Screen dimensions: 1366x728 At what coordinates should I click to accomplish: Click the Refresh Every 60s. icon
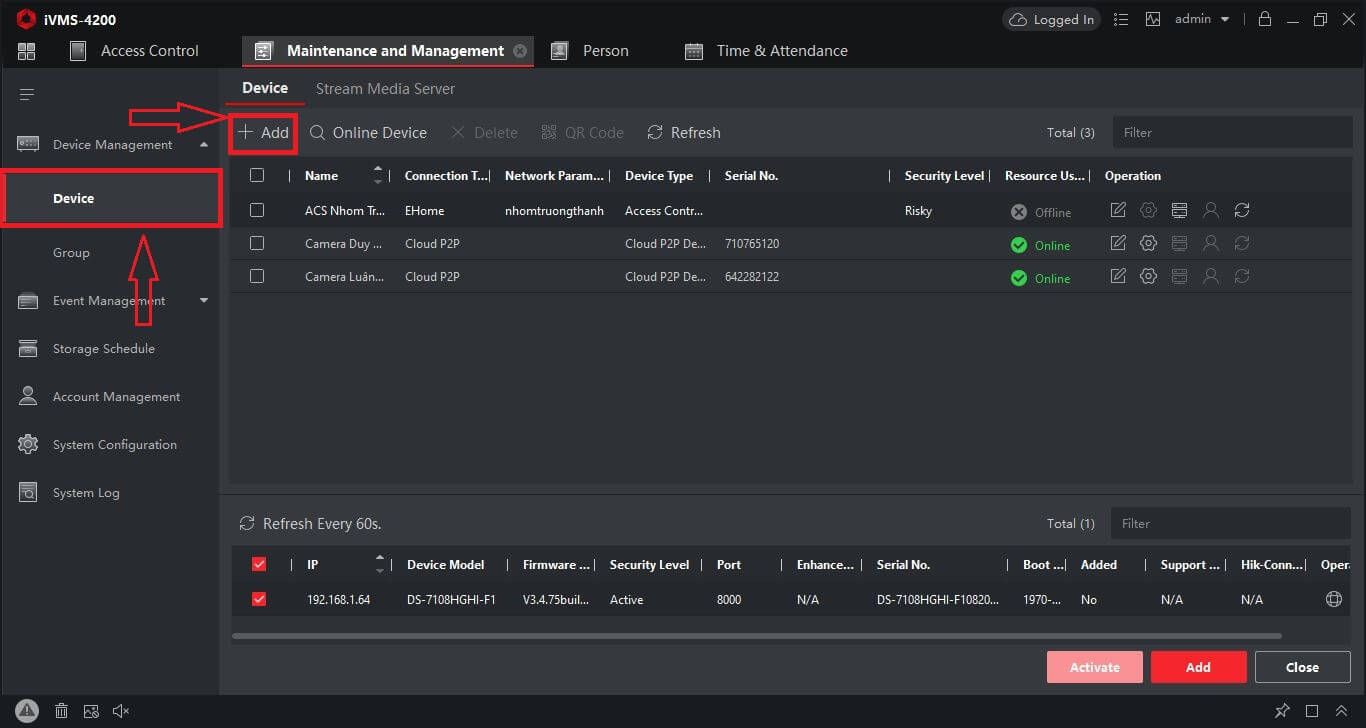click(x=246, y=524)
